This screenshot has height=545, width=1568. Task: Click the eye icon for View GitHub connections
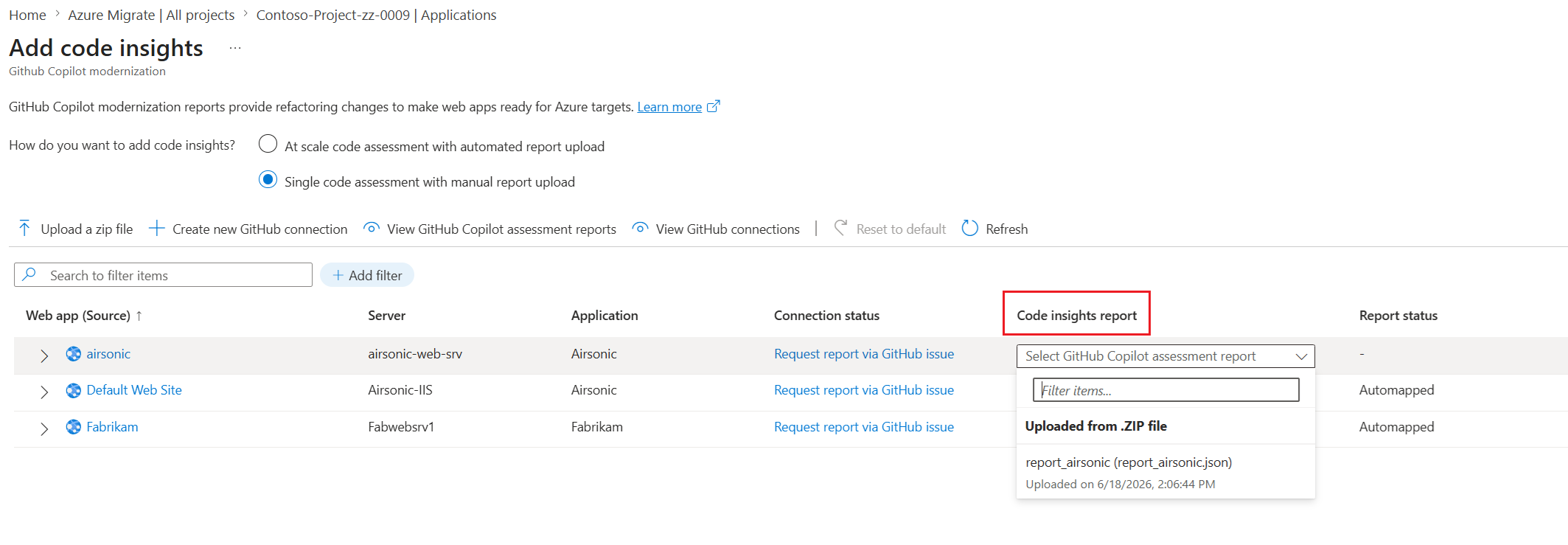pos(641,229)
